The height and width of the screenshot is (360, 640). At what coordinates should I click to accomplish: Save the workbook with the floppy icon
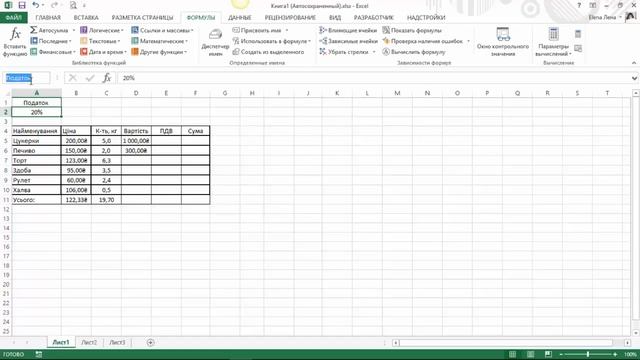22,5
